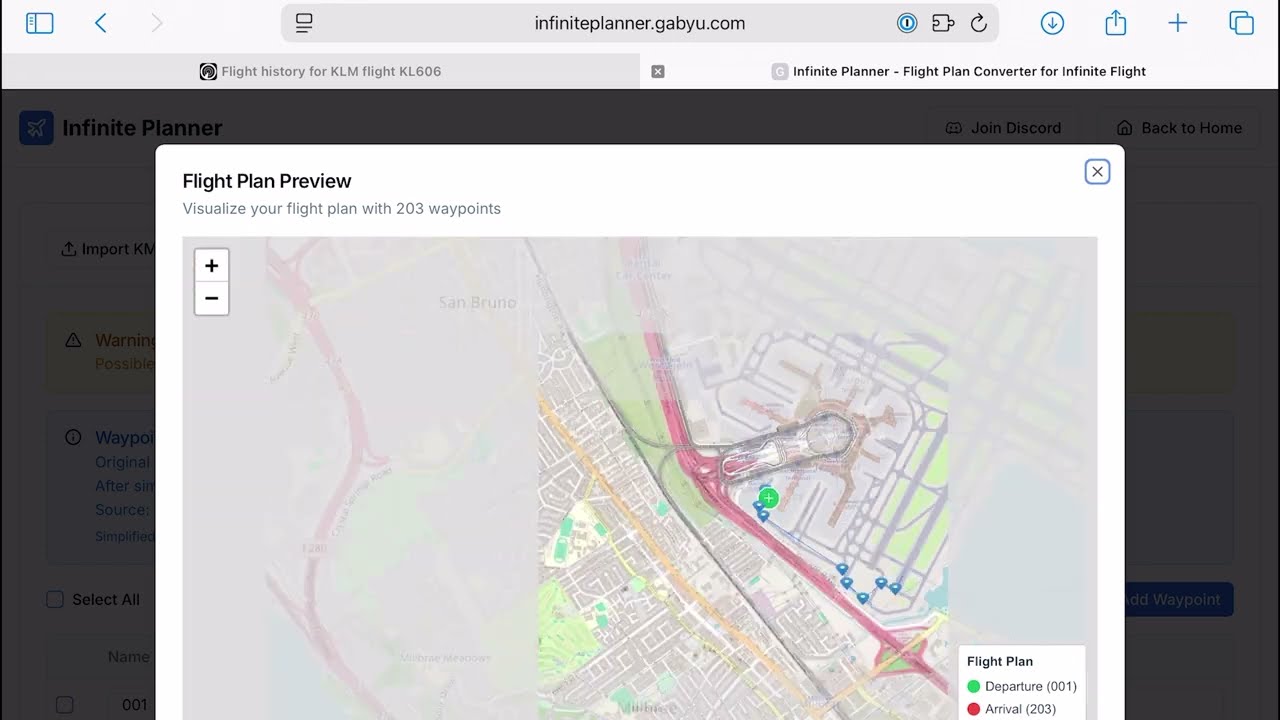Switch to the KLM flight KL606 tab
The height and width of the screenshot is (720, 1280).
(320, 71)
